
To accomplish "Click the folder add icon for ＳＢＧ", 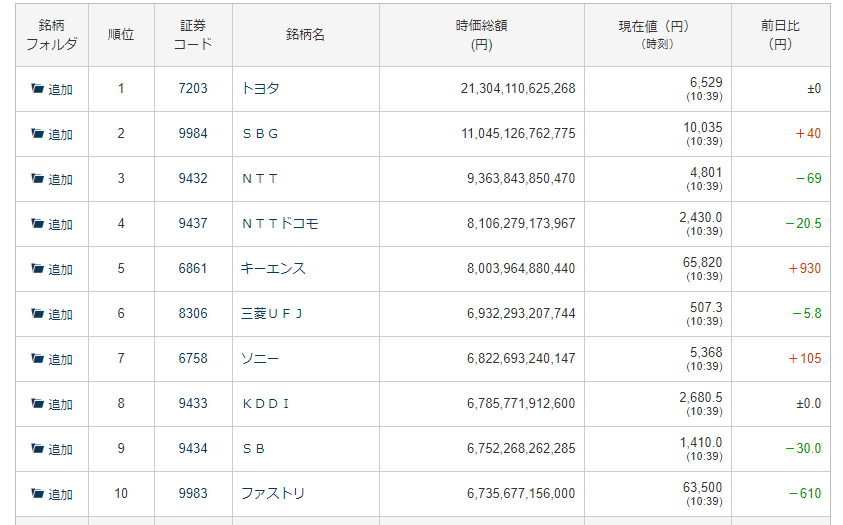I will tap(38, 134).
